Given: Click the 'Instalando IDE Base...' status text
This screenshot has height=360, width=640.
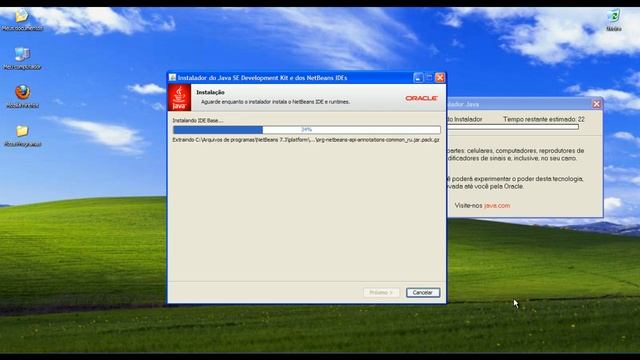Looking at the screenshot, I should point(198,121).
